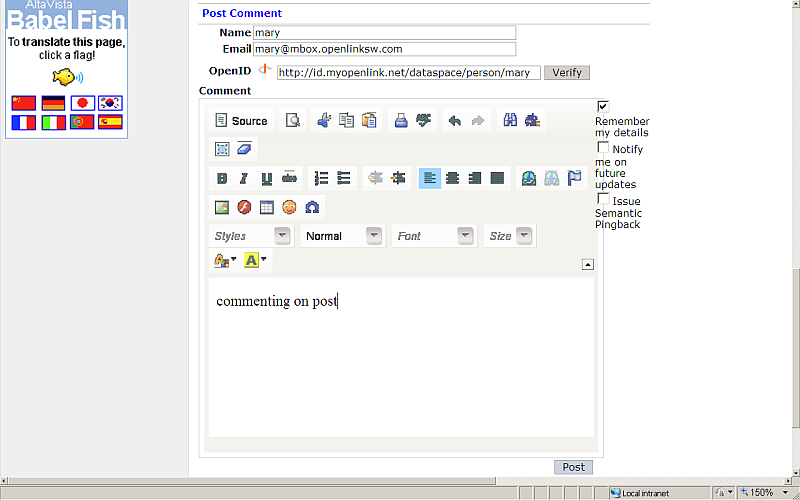Toggle Bold formatting
This screenshot has height=500, width=800.
(222, 178)
